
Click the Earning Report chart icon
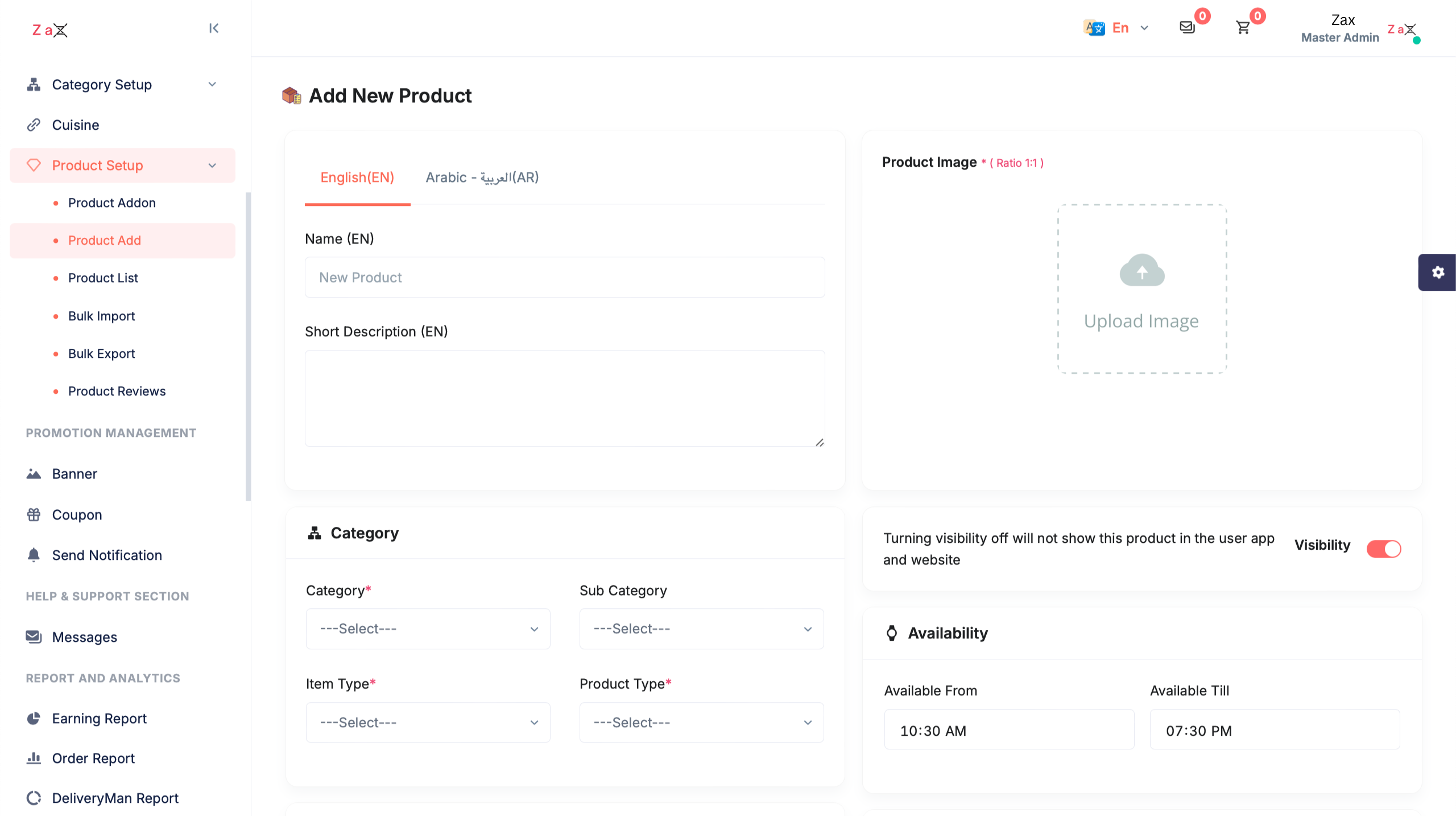[33, 718]
